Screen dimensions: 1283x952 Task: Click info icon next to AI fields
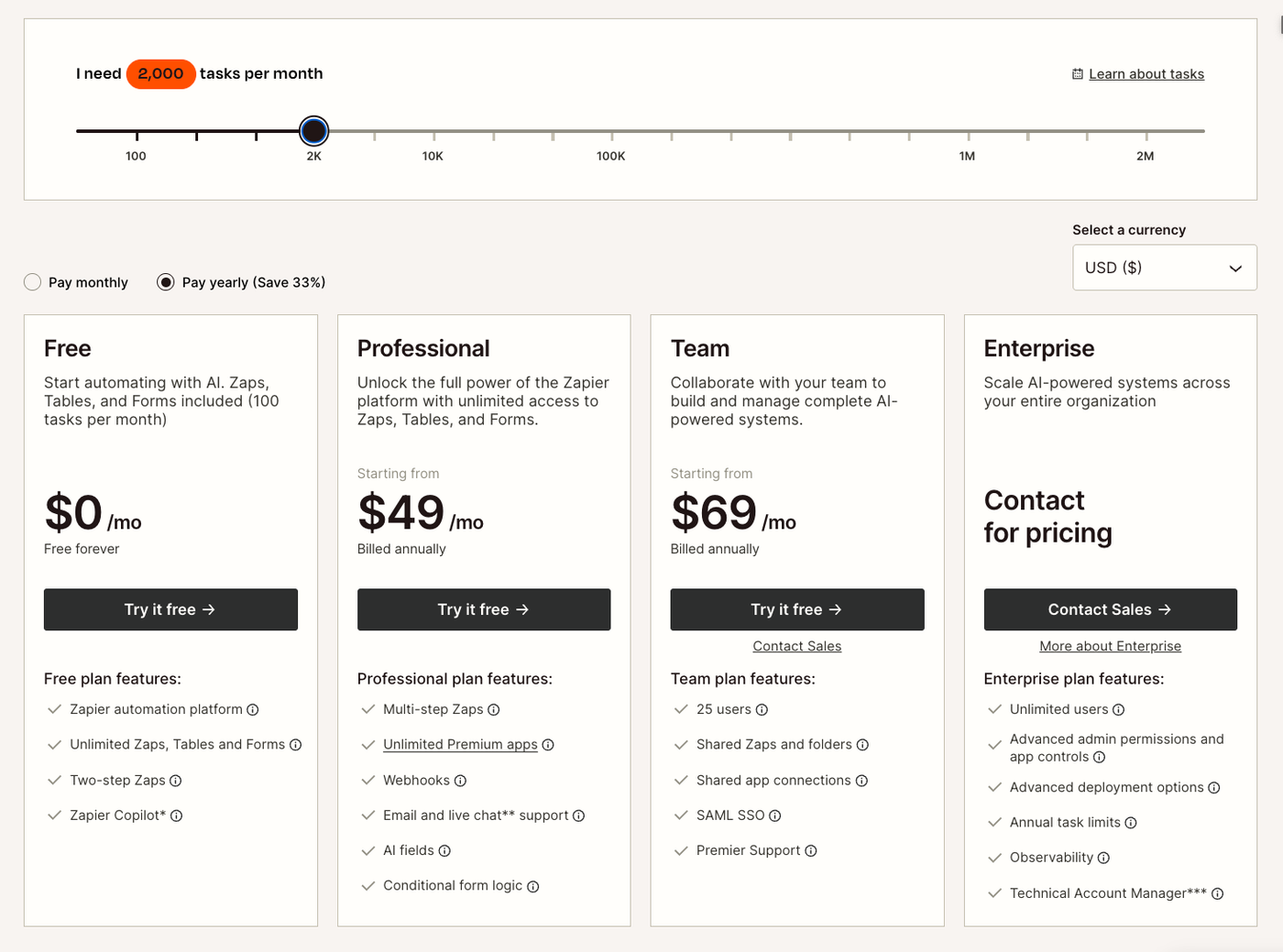tap(444, 851)
